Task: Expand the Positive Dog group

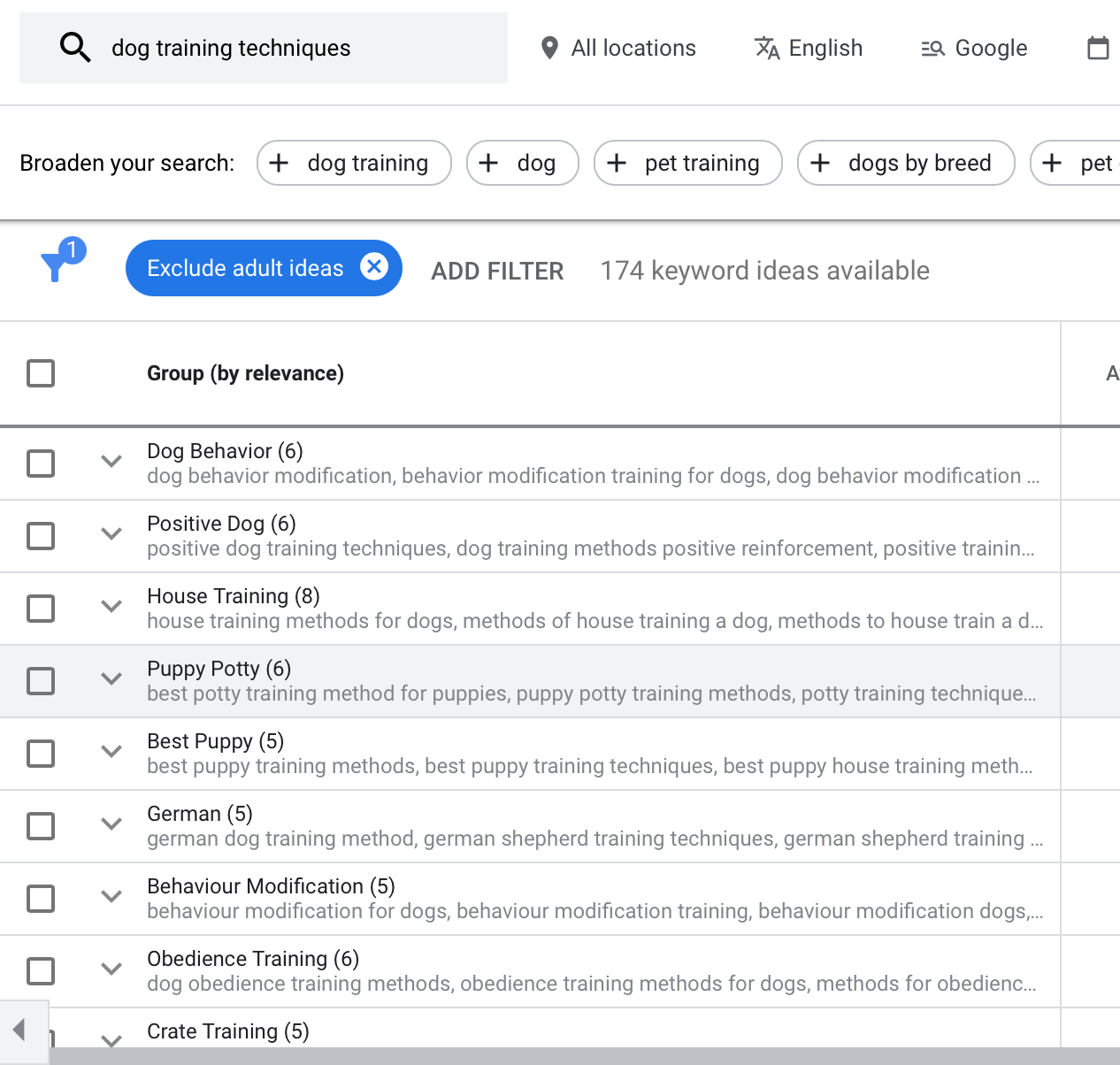Action: (111, 533)
